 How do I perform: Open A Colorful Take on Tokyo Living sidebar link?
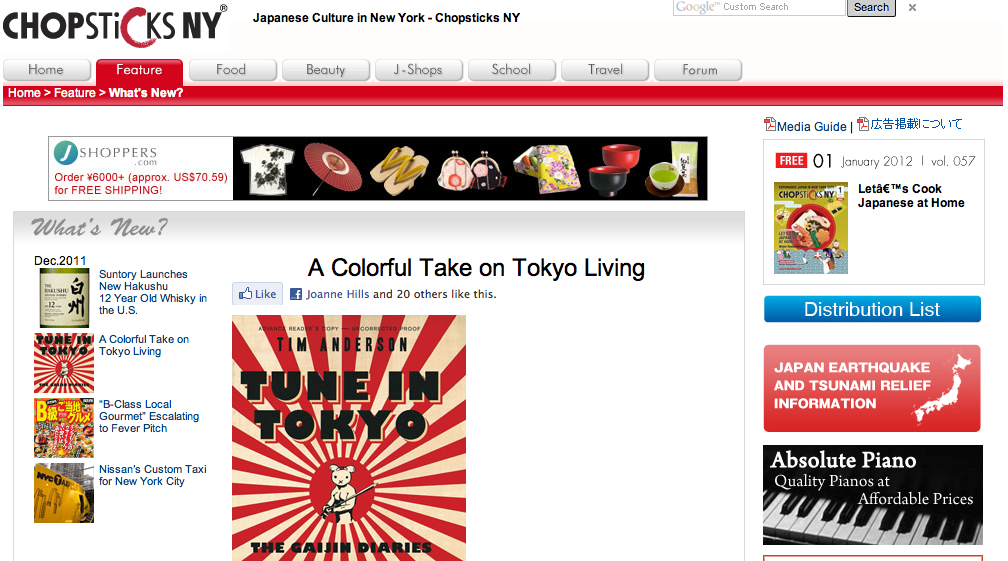[x=144, y=345]
